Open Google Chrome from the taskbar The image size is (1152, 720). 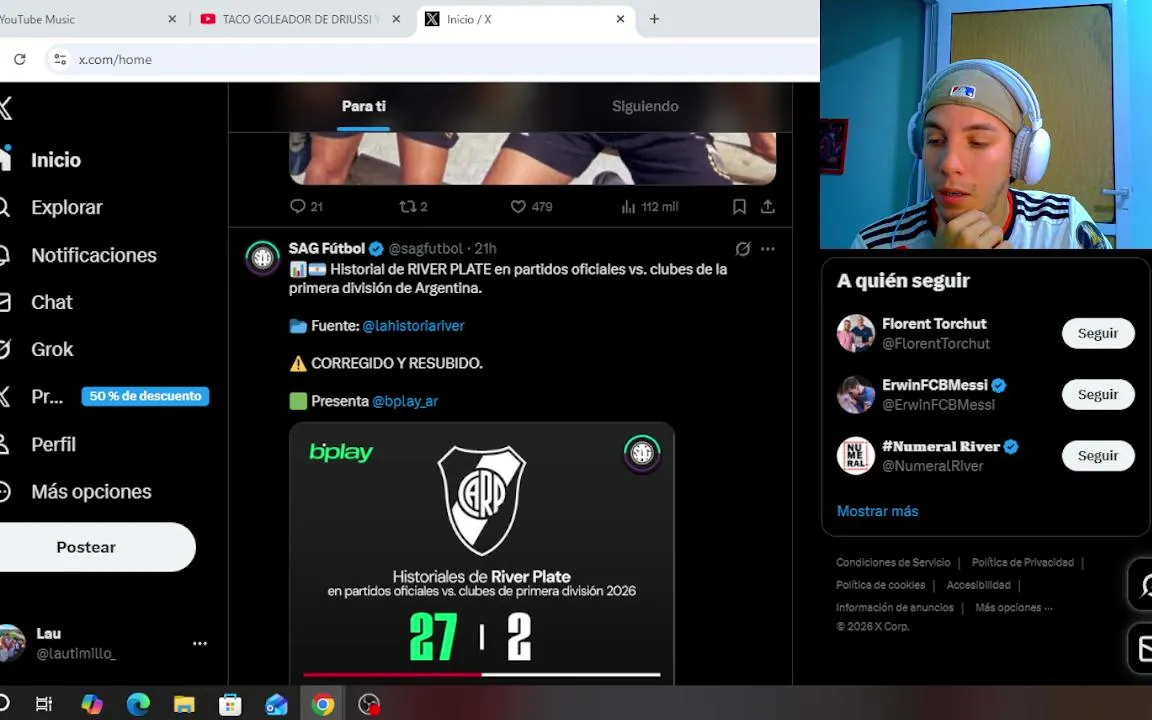[x=323, y=704]
